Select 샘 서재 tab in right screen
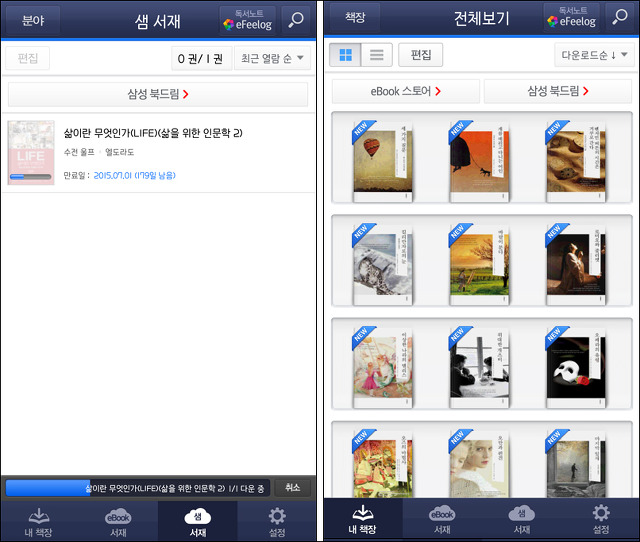This screenshot has height=542, width=640. tap(522, 519)
